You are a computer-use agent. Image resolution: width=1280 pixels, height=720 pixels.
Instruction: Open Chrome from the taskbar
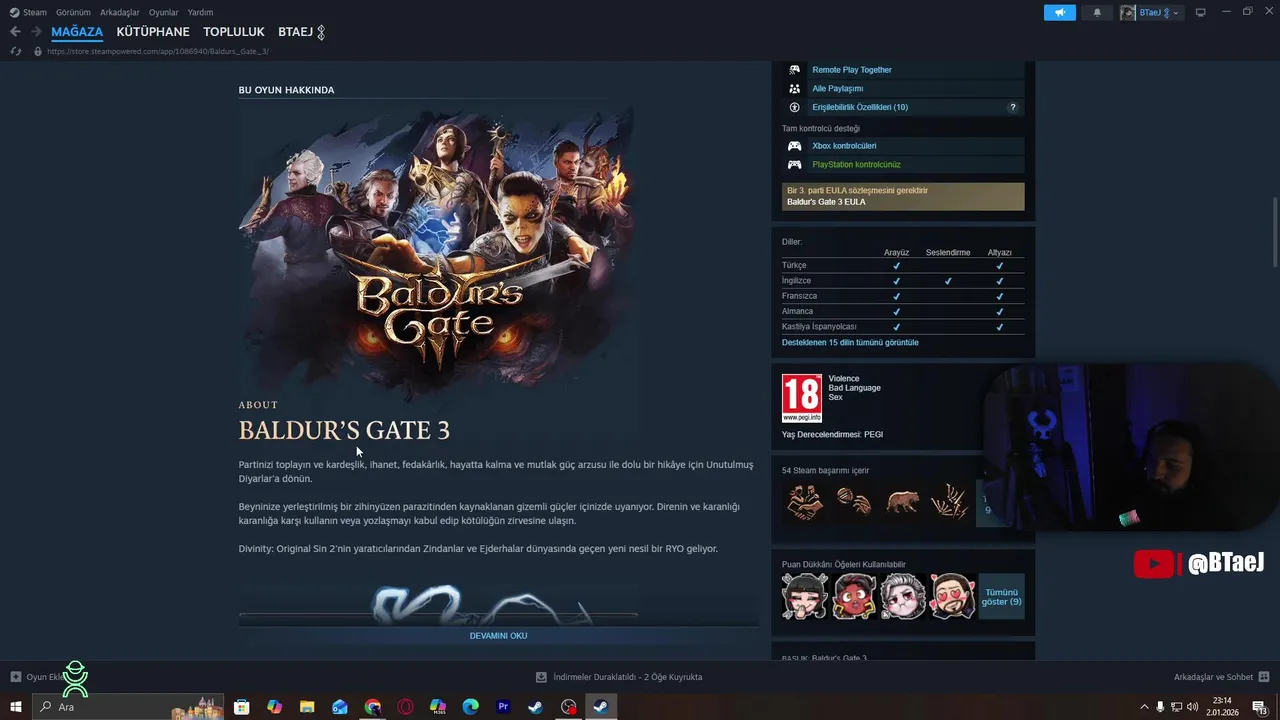pos(372,707)
